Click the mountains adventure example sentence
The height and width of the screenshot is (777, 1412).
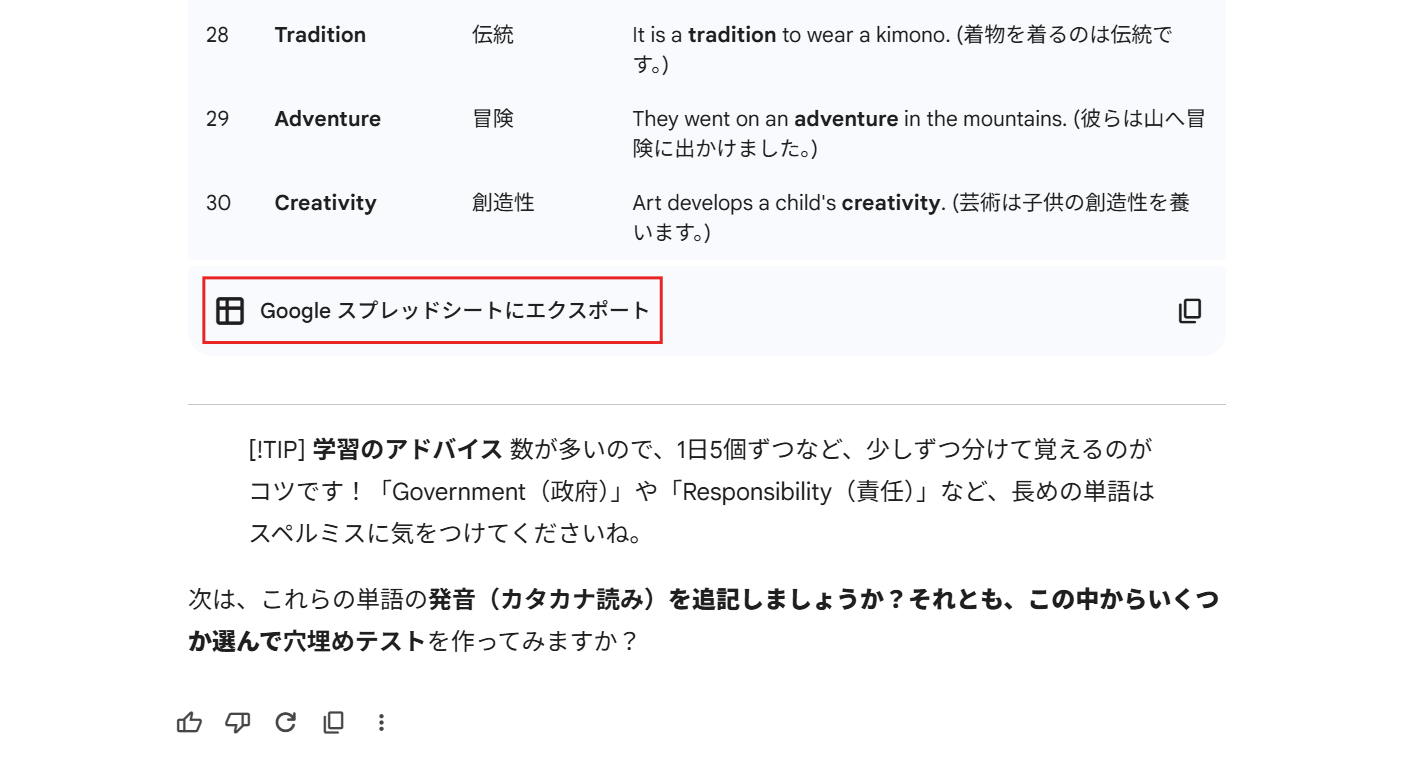[x=917, y=120]
